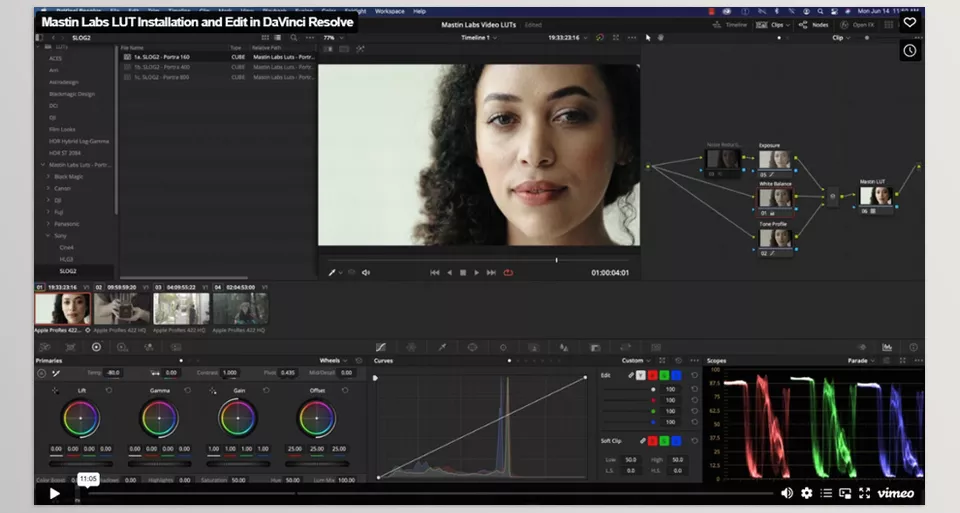Open the RGB Mixer palette icon
Screen dimensions: 960x513
148,347
